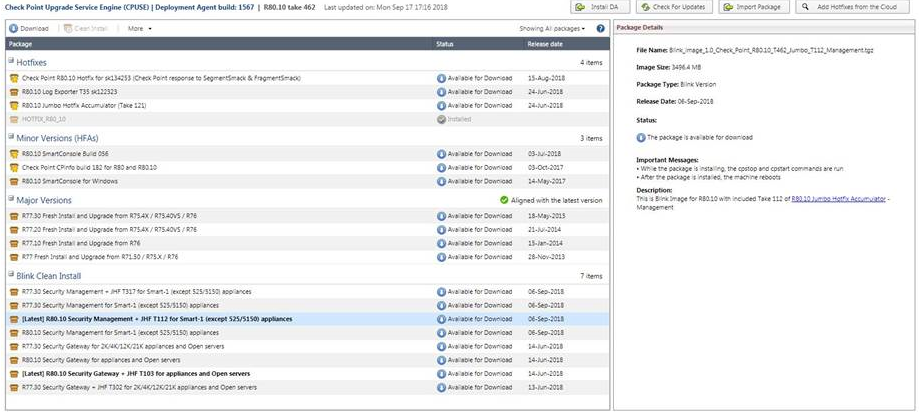919x414 pixels.
Task: Select R77.20 Fresh Install and Upgrade row
Action: (307, 229)
